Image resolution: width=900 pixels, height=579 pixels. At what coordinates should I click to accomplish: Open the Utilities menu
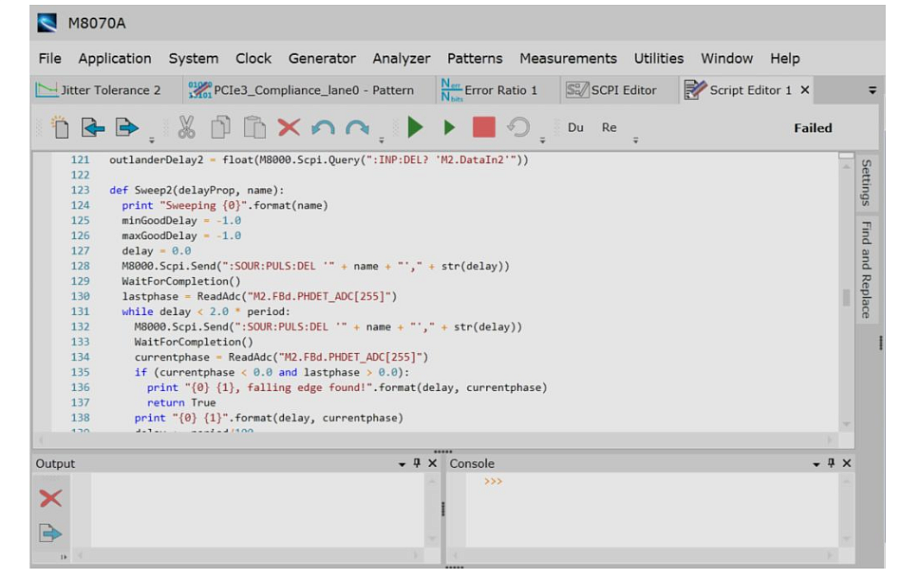658,59
